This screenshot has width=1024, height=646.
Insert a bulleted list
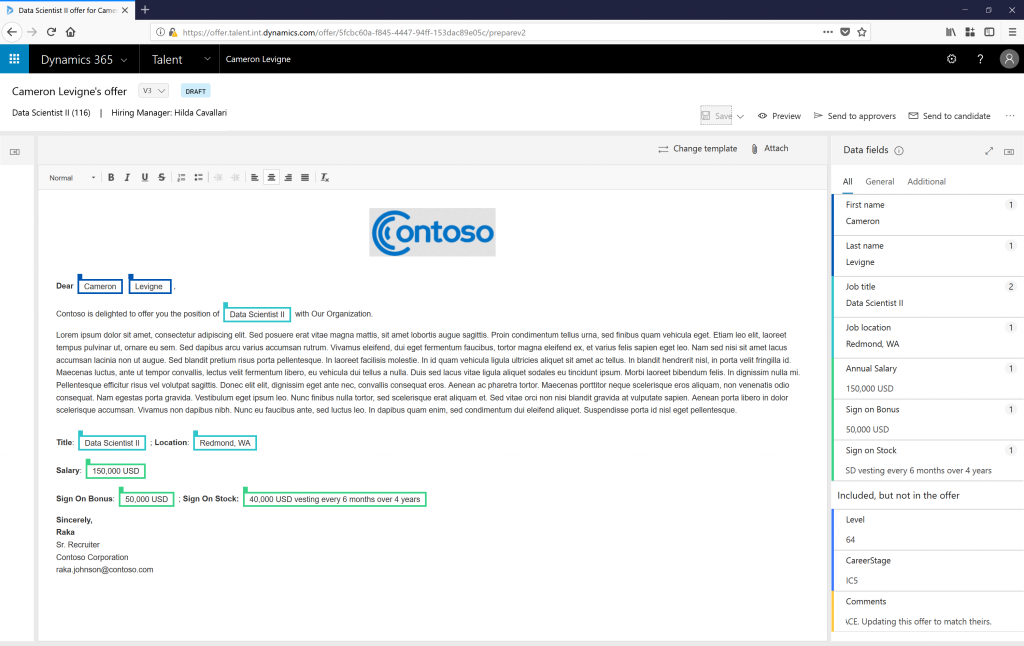(x=198, y=178)
